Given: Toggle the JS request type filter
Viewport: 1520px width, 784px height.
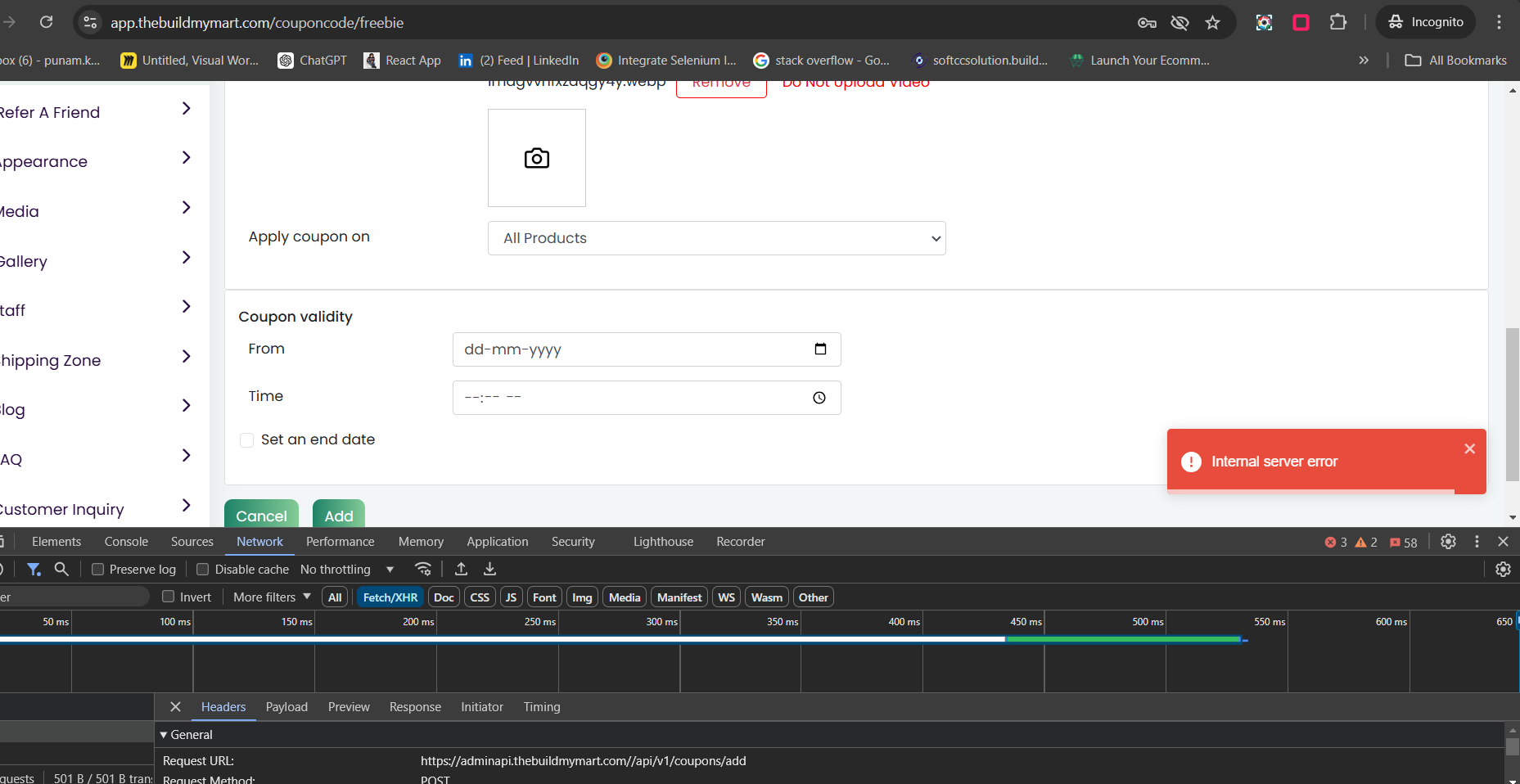Looking at the screenshot, I should coord(511,597).
